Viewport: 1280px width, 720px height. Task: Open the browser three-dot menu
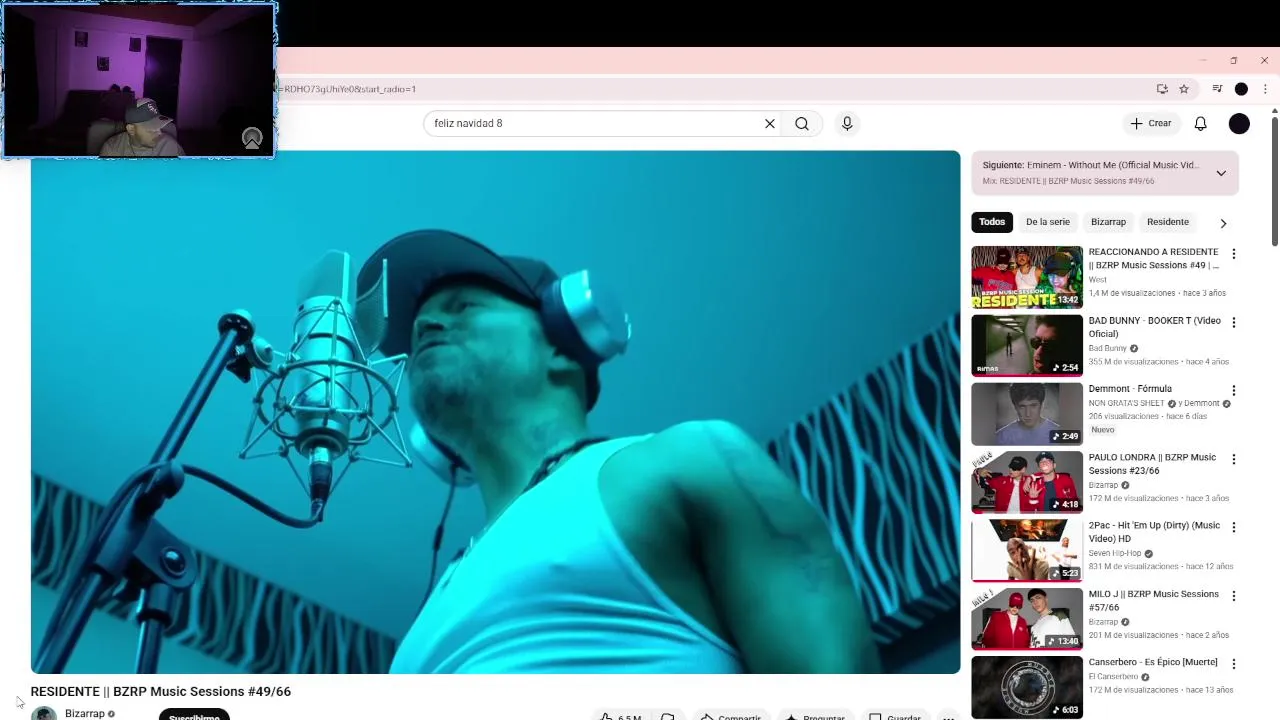(1265, 89)
